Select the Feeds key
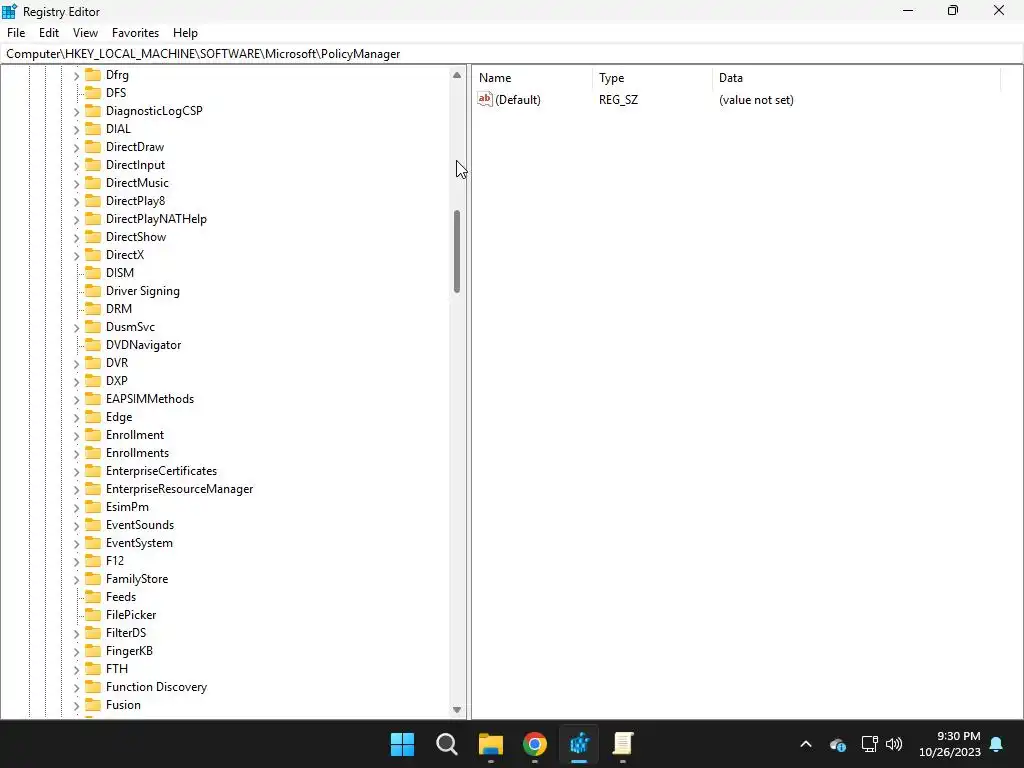1024x768 pixels. pos(121,596)
